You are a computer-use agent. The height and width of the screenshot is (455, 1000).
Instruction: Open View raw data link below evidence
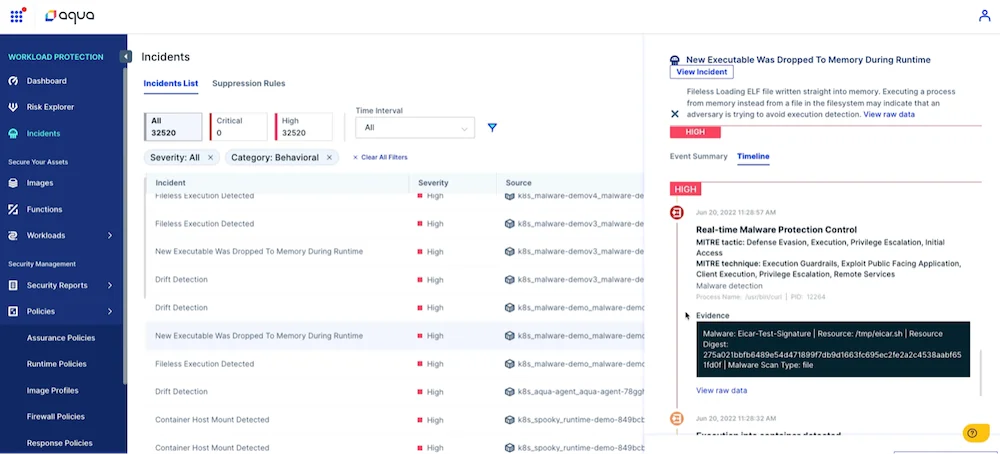pyautogui.click(x=721, y=391)
